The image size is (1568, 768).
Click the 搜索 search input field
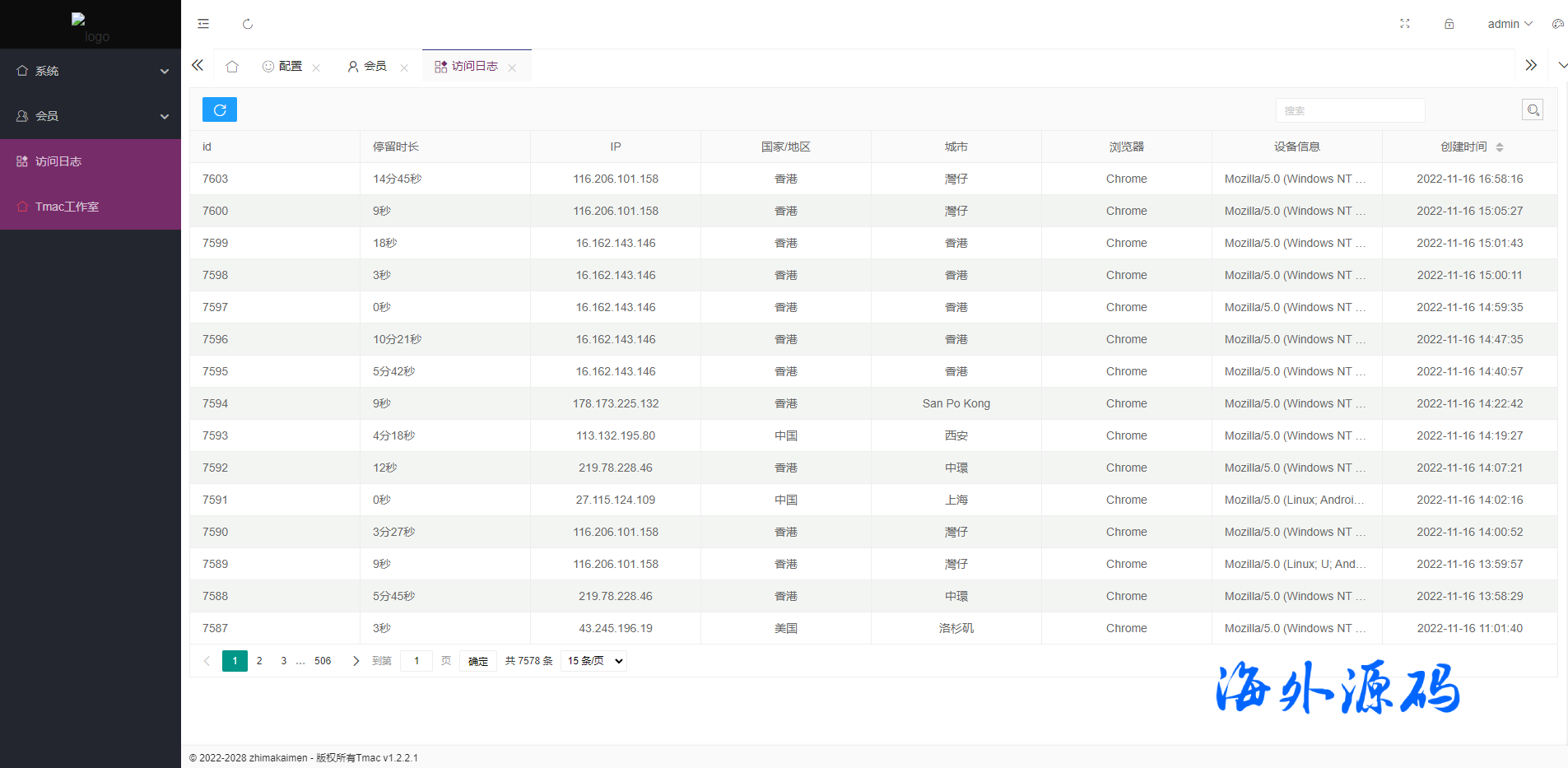point(1350,110)
